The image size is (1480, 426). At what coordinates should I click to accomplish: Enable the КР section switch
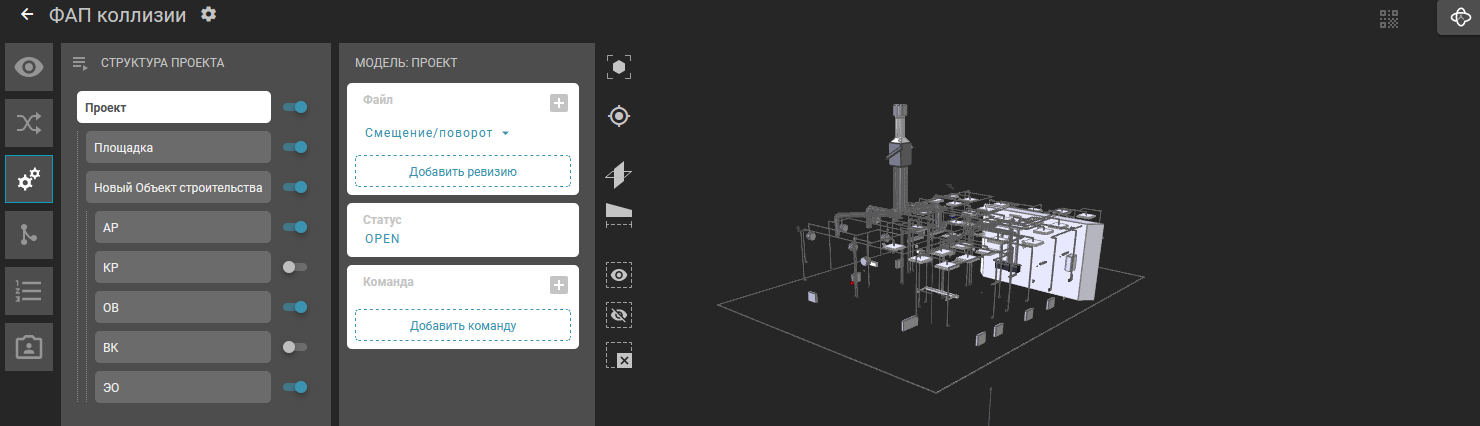coord(295,267)
